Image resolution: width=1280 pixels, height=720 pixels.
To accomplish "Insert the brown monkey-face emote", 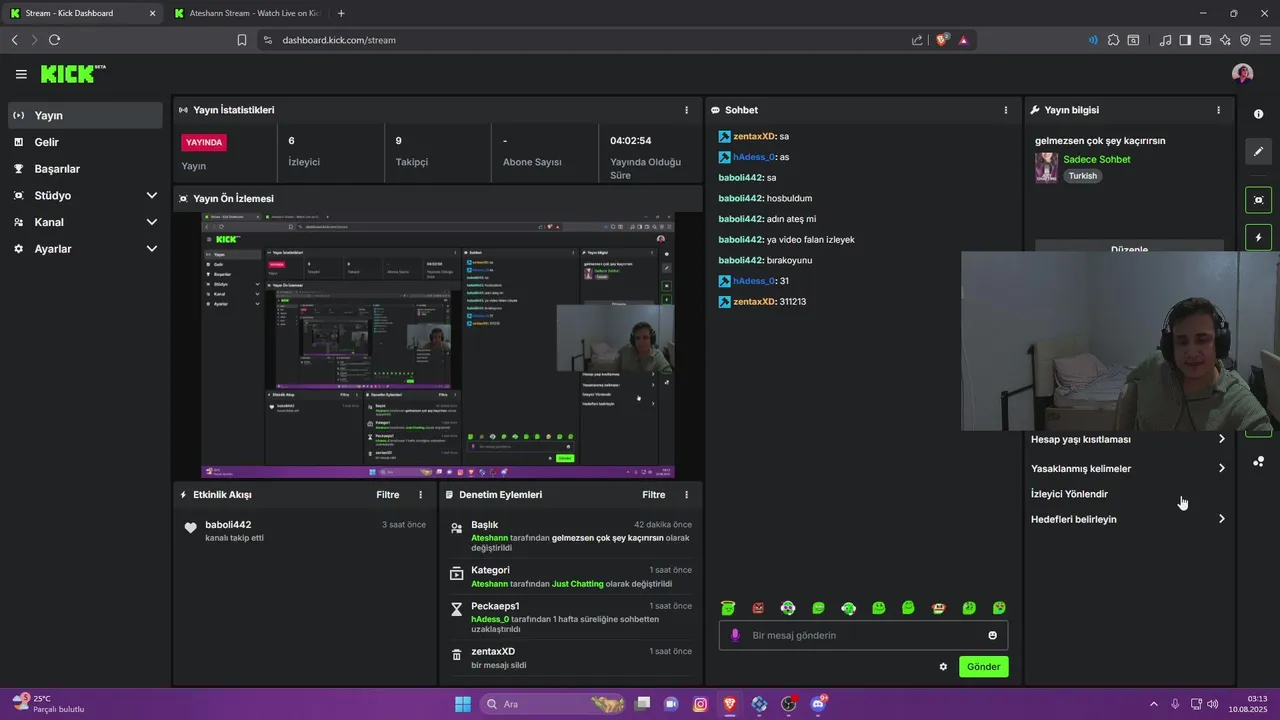I will [939, 608].
